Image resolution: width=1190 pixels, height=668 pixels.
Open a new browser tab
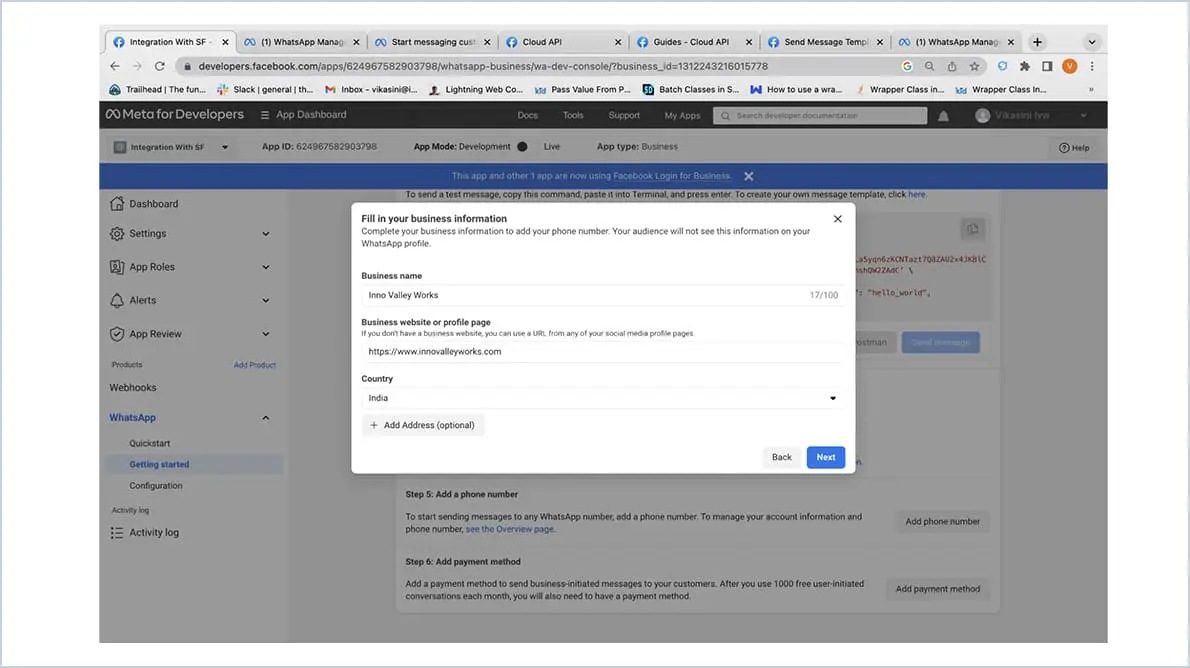1037,42
